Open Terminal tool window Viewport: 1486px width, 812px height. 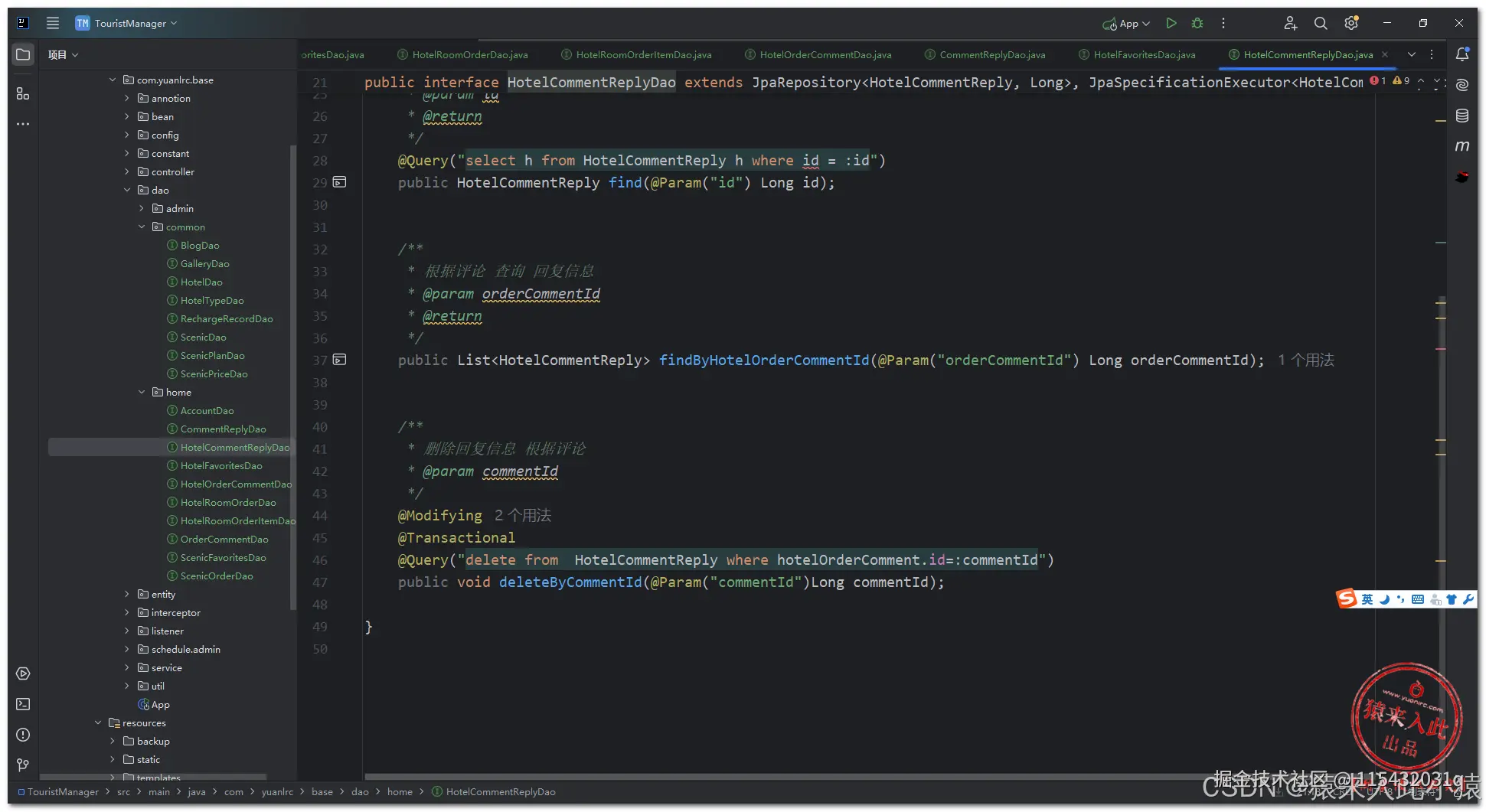tap(23, 704)
